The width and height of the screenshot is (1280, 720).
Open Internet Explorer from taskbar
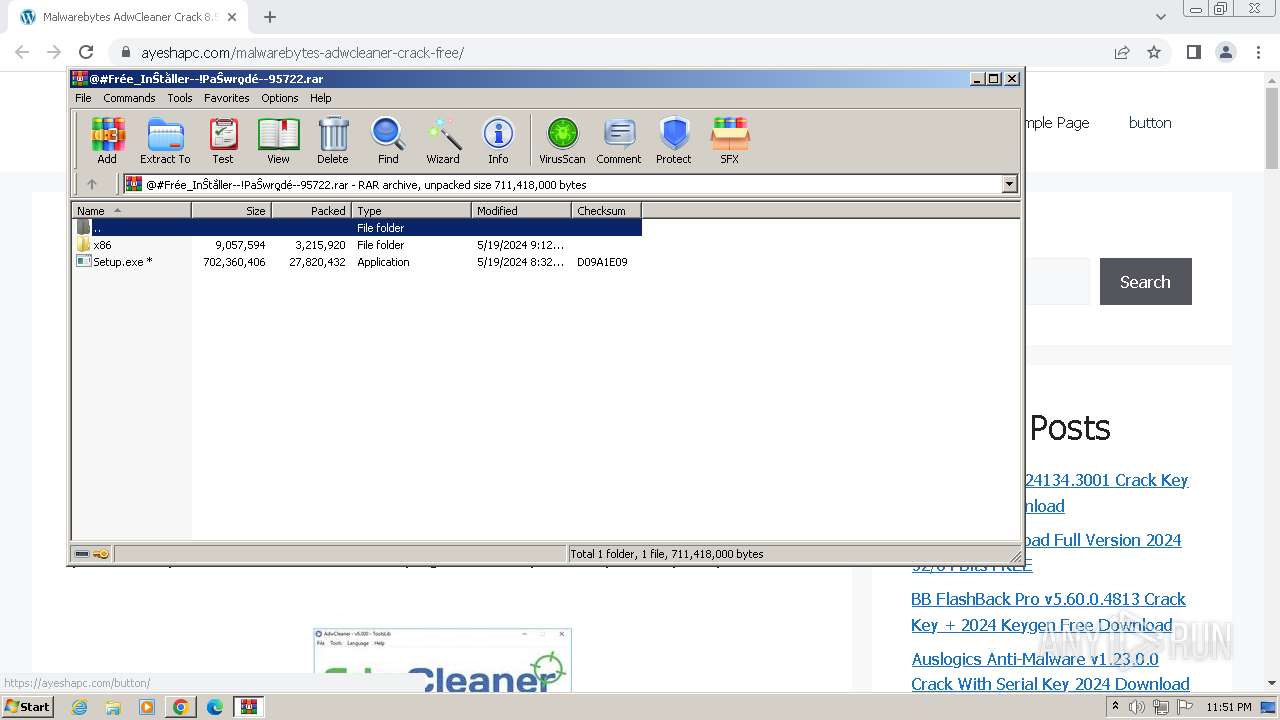pos(80,707)
